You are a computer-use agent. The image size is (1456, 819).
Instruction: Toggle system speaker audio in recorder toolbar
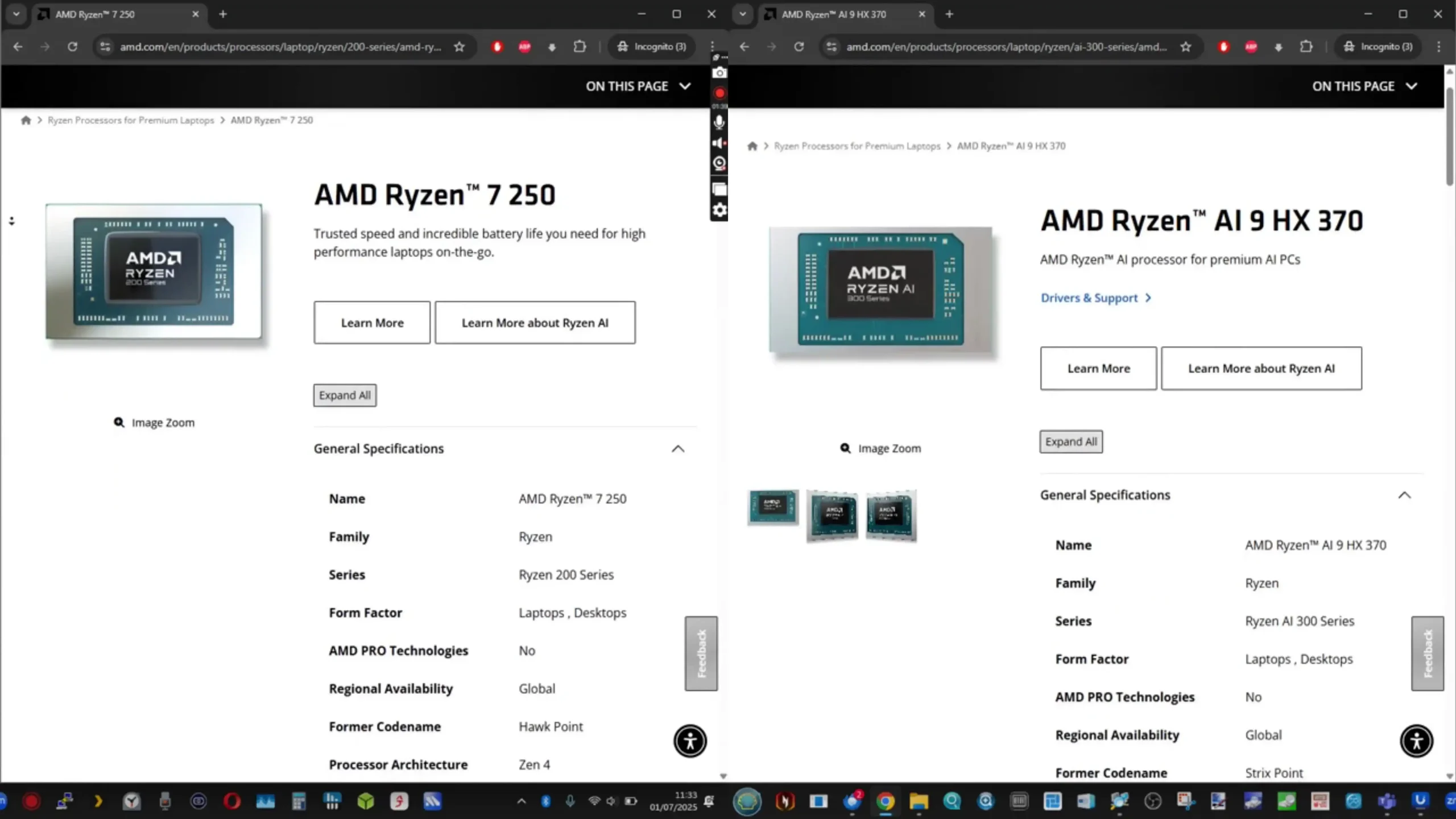[719, 143]
